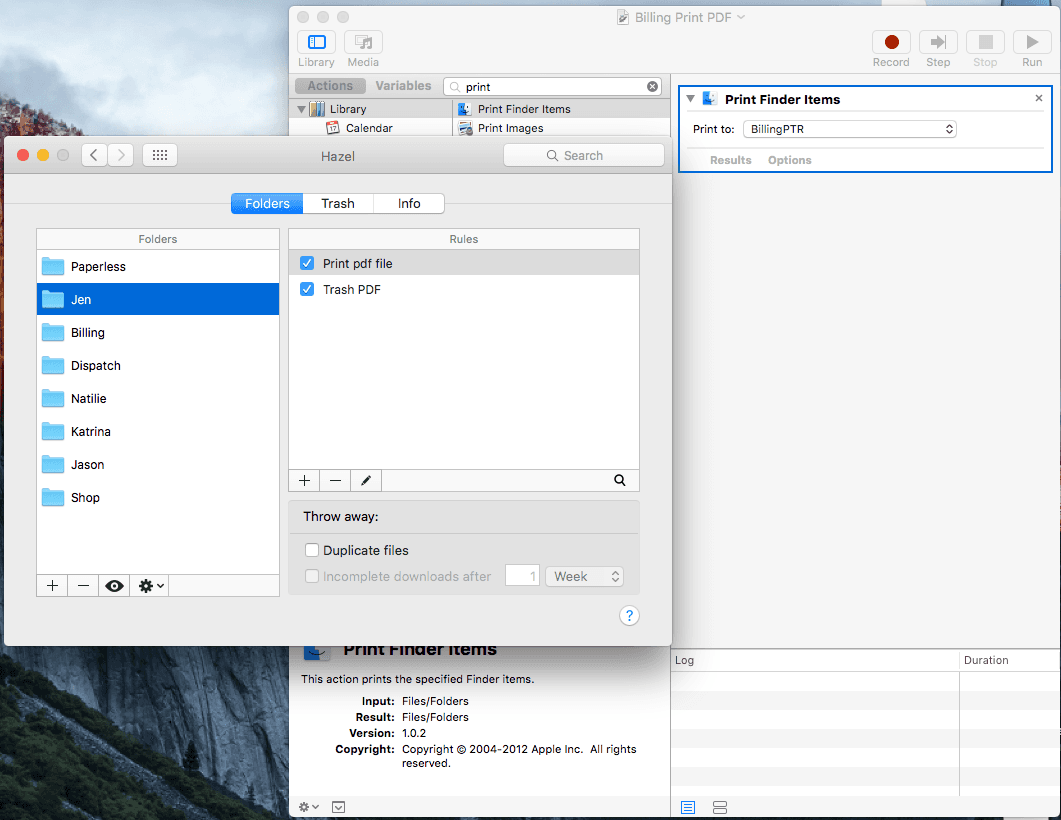Show all preferences grid icon
This screenshot has height=820, width=1061.
click(160, 155)
